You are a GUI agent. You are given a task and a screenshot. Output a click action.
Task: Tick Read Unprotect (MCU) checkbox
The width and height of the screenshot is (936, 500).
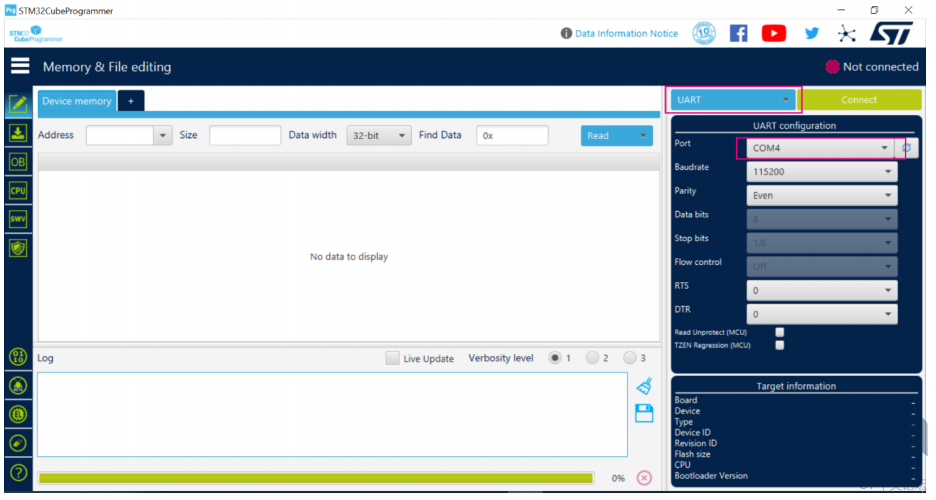[780, 332]
